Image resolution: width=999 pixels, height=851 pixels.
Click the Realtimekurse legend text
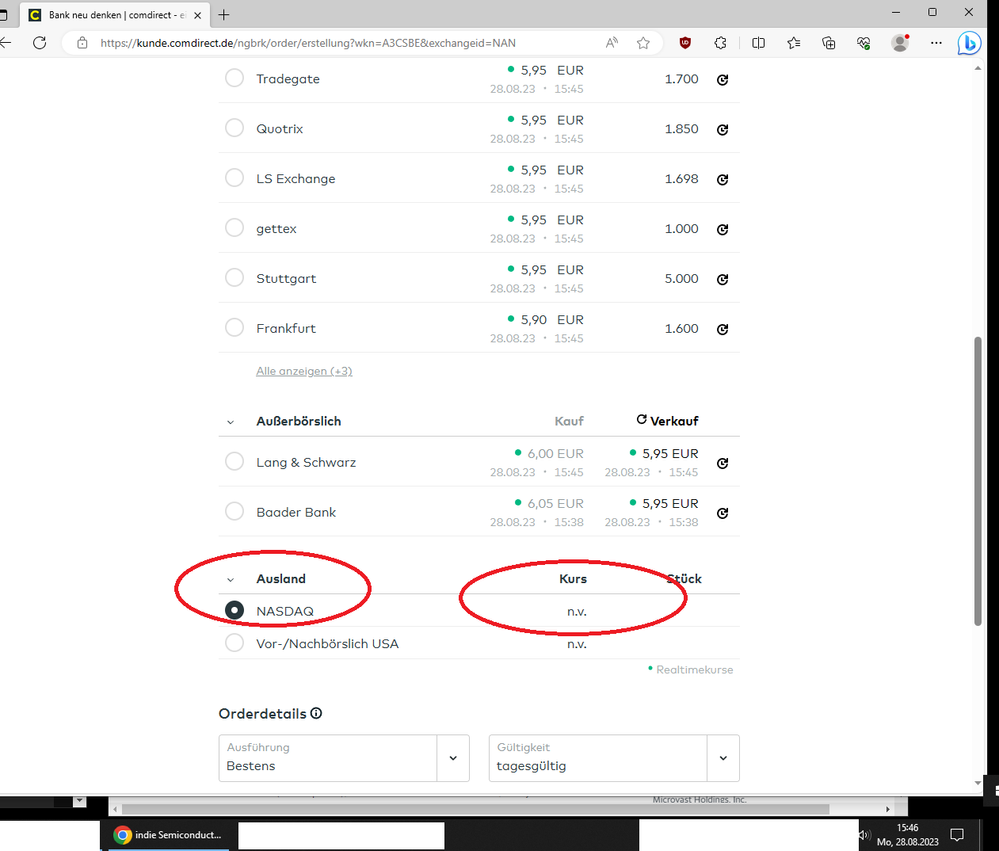(694, 669)
